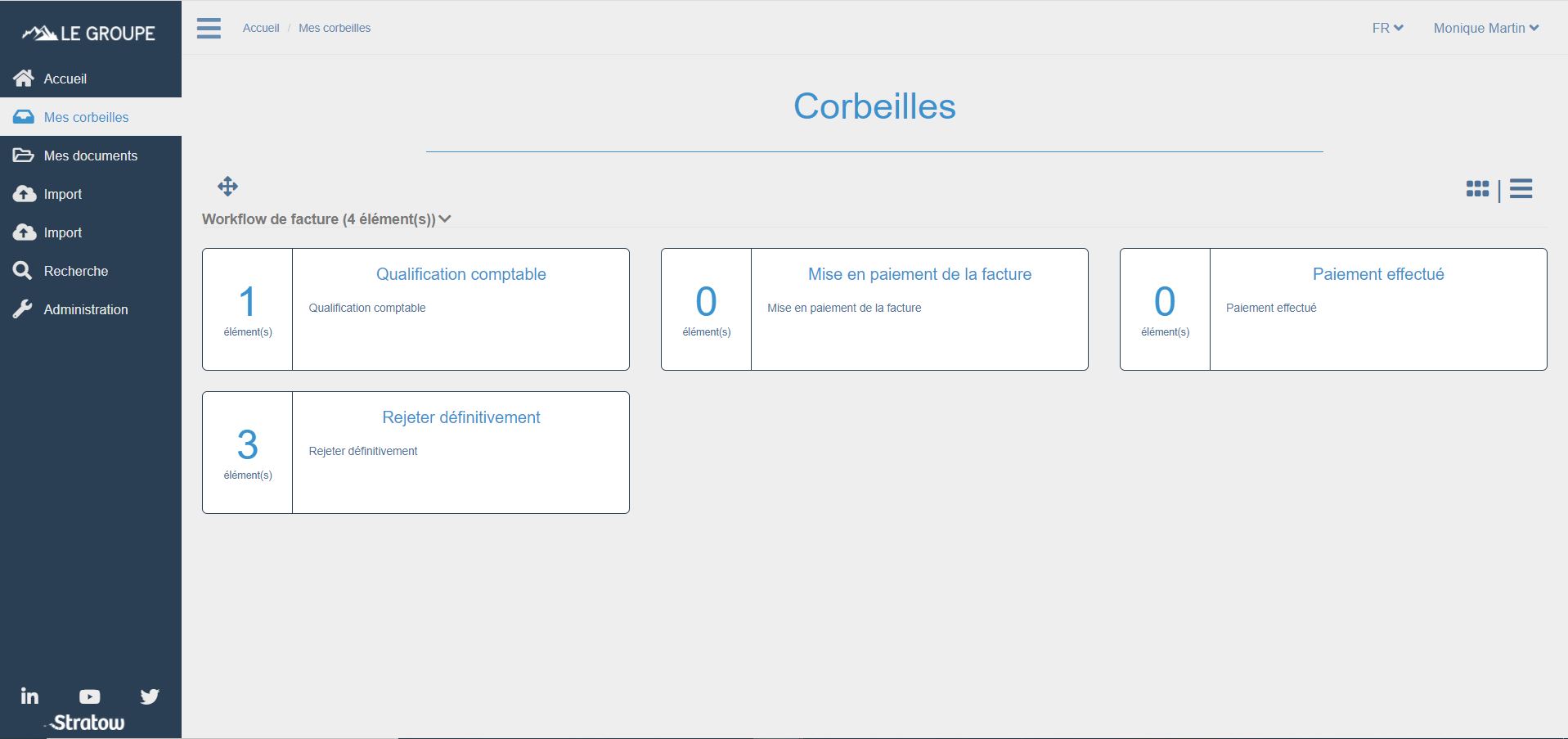Click the Recherche magnifying glass icon
This screenshot has width=1568, height=739.
(x=25, y=270)
